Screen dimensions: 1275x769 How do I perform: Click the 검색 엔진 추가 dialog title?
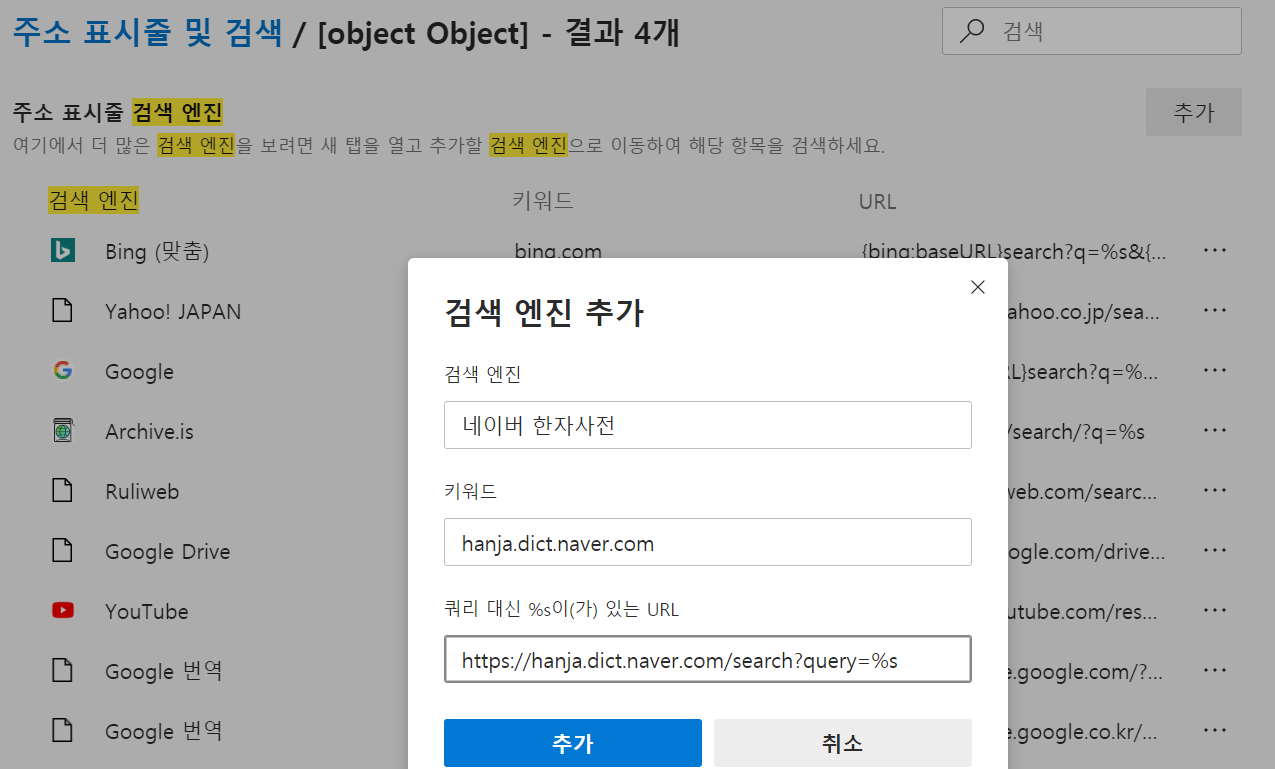tap(543, 313)
